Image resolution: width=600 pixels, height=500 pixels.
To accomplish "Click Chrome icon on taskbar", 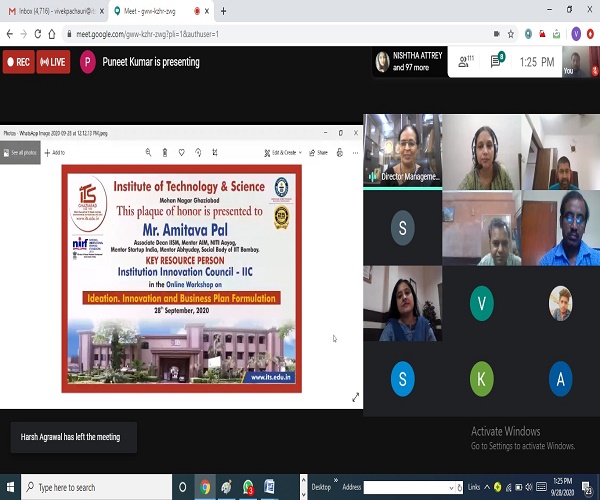I will click(x=205, y=487).
